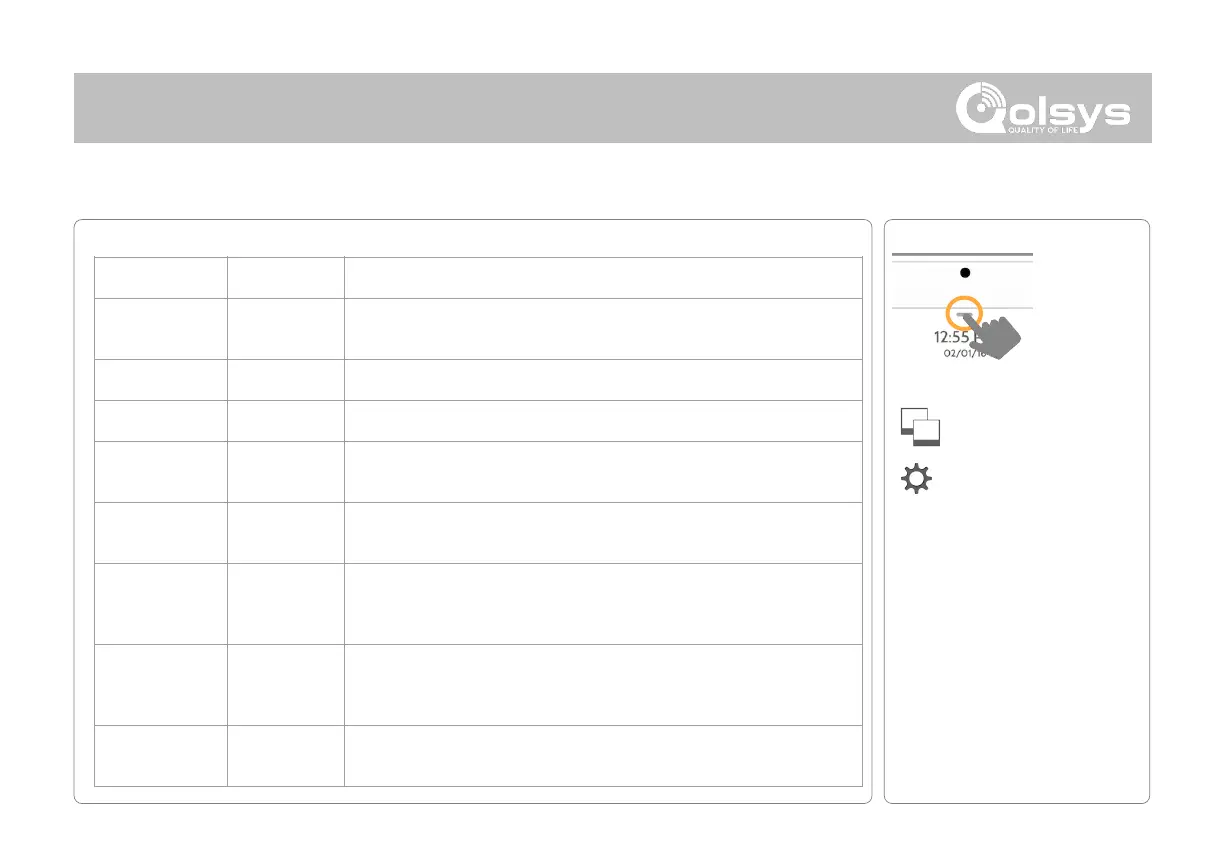Screen dimensions: 1224x864
Task: Select the wide cell directly below the header
Action: 602,328
